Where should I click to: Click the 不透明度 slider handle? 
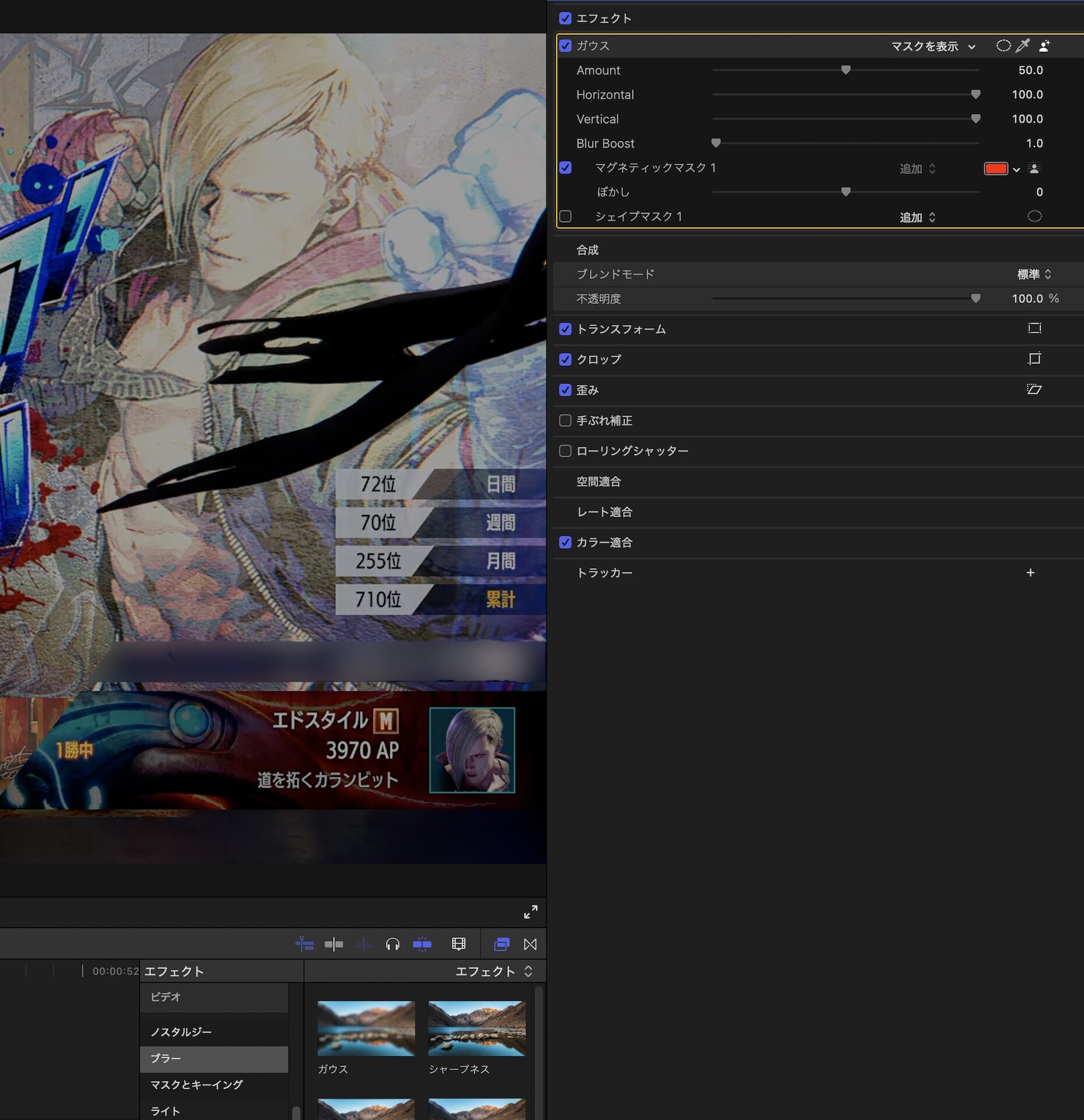[976, 299]
